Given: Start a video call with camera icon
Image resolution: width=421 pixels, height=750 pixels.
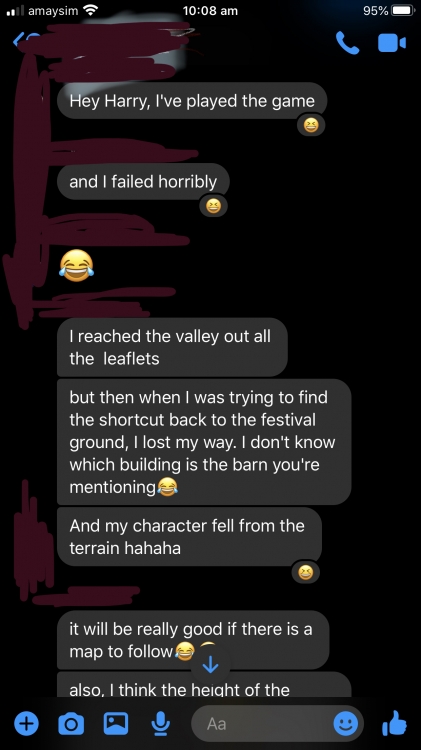Looking at the screenshot, I should point(392,43).
